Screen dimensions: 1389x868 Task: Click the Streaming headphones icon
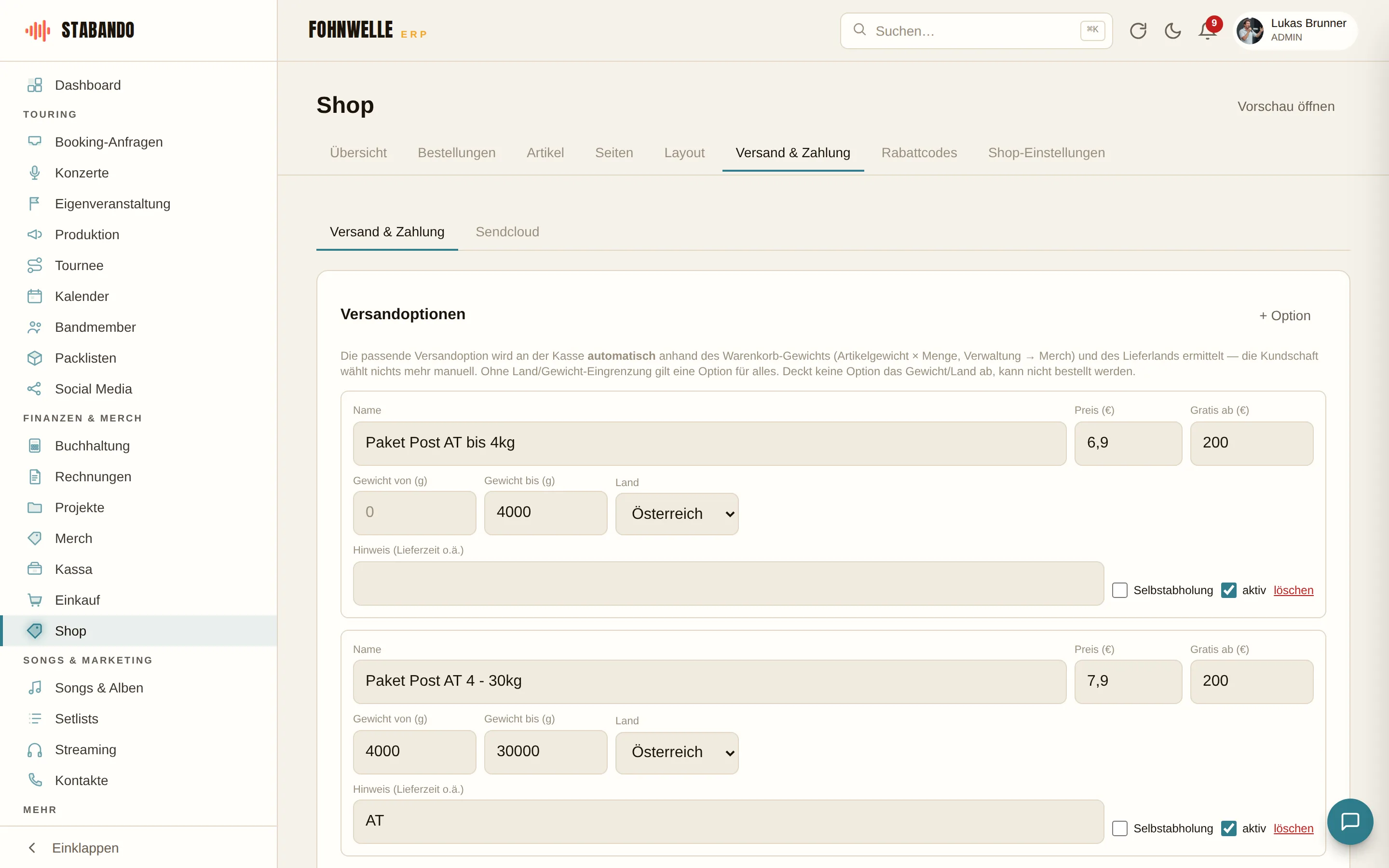click(34, 750)
